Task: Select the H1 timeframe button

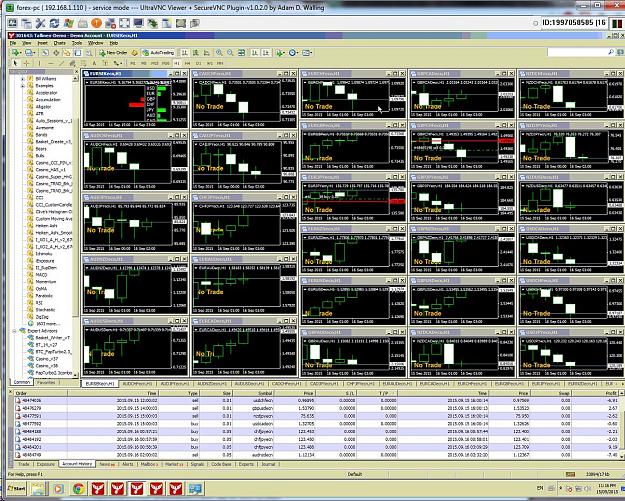Action: pyautogui.click(x=177, y=63)
